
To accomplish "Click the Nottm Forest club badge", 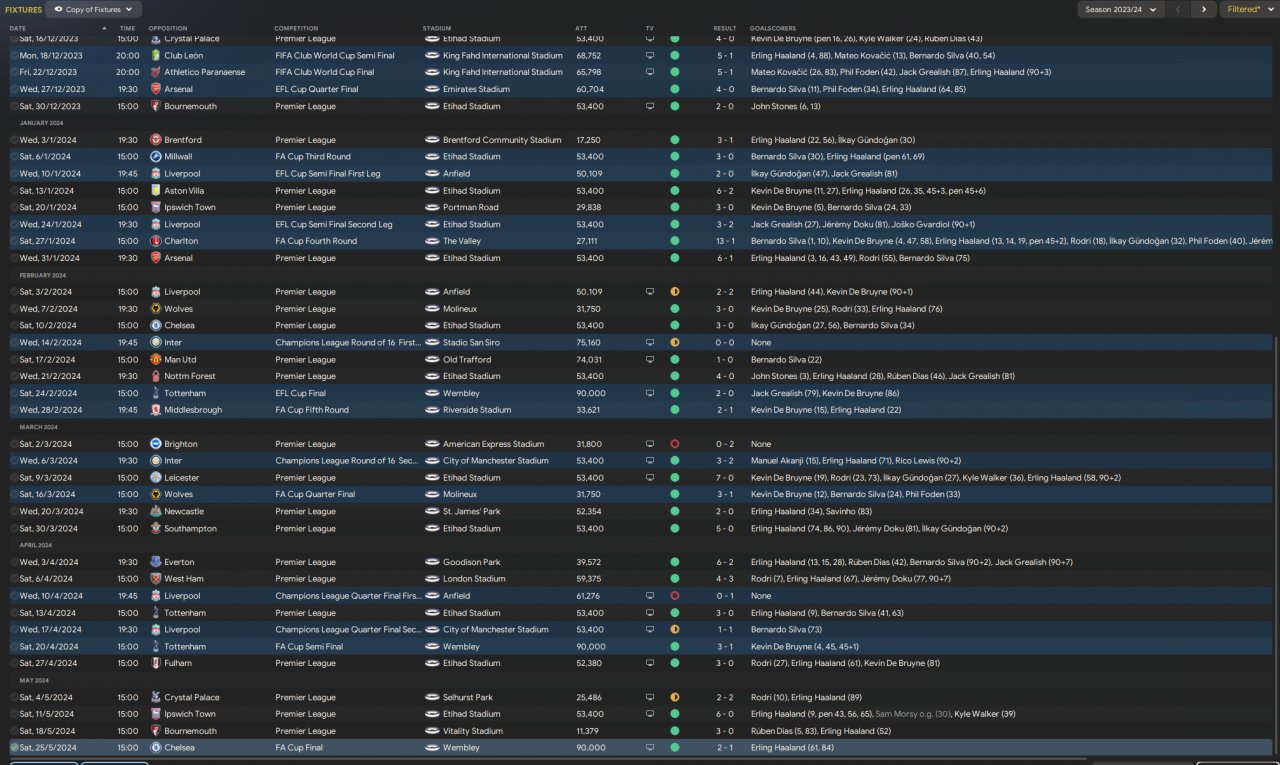I will 155,376.
